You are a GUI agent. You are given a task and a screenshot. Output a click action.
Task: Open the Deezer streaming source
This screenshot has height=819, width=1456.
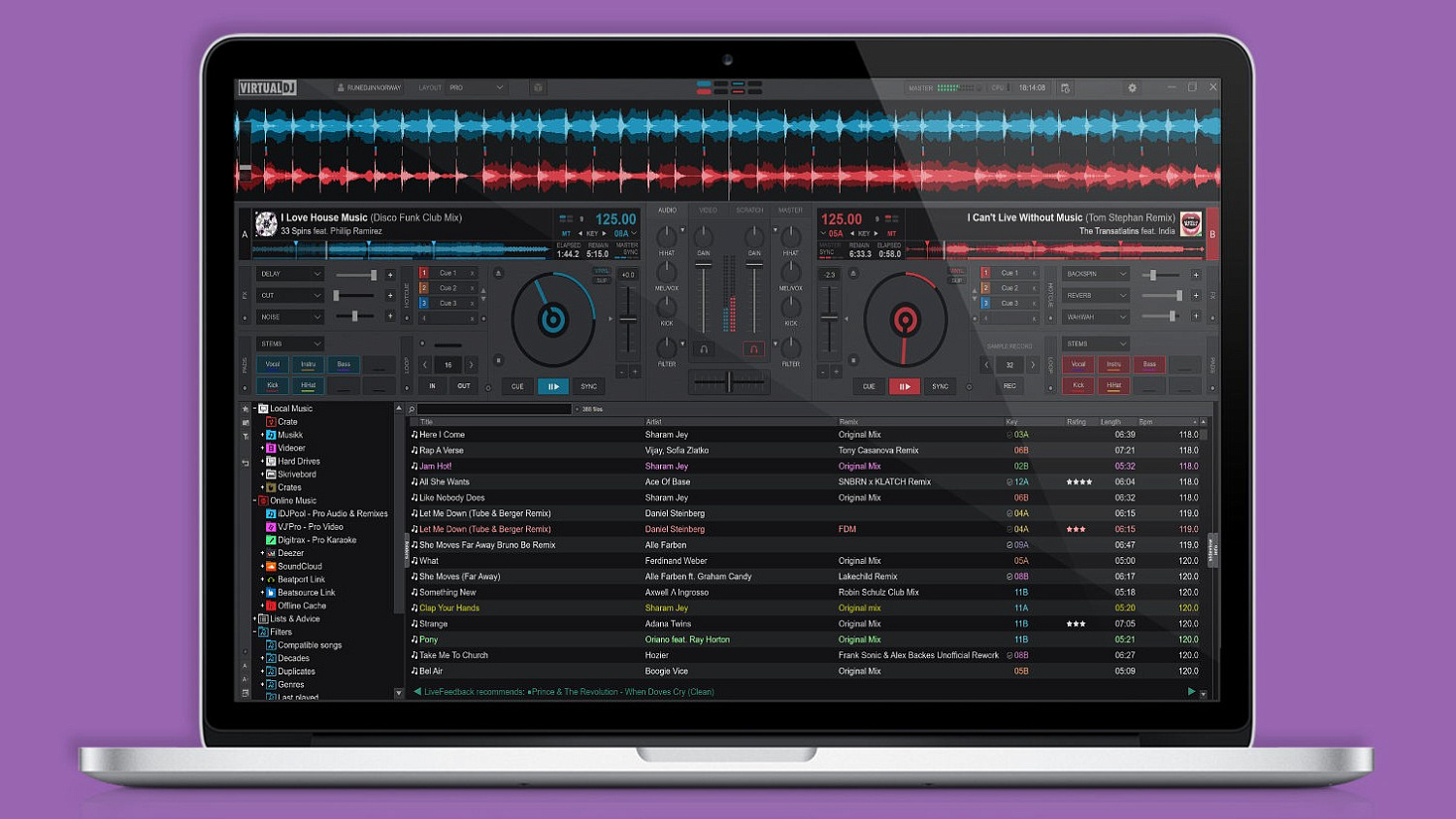click(x=290, y=552)
